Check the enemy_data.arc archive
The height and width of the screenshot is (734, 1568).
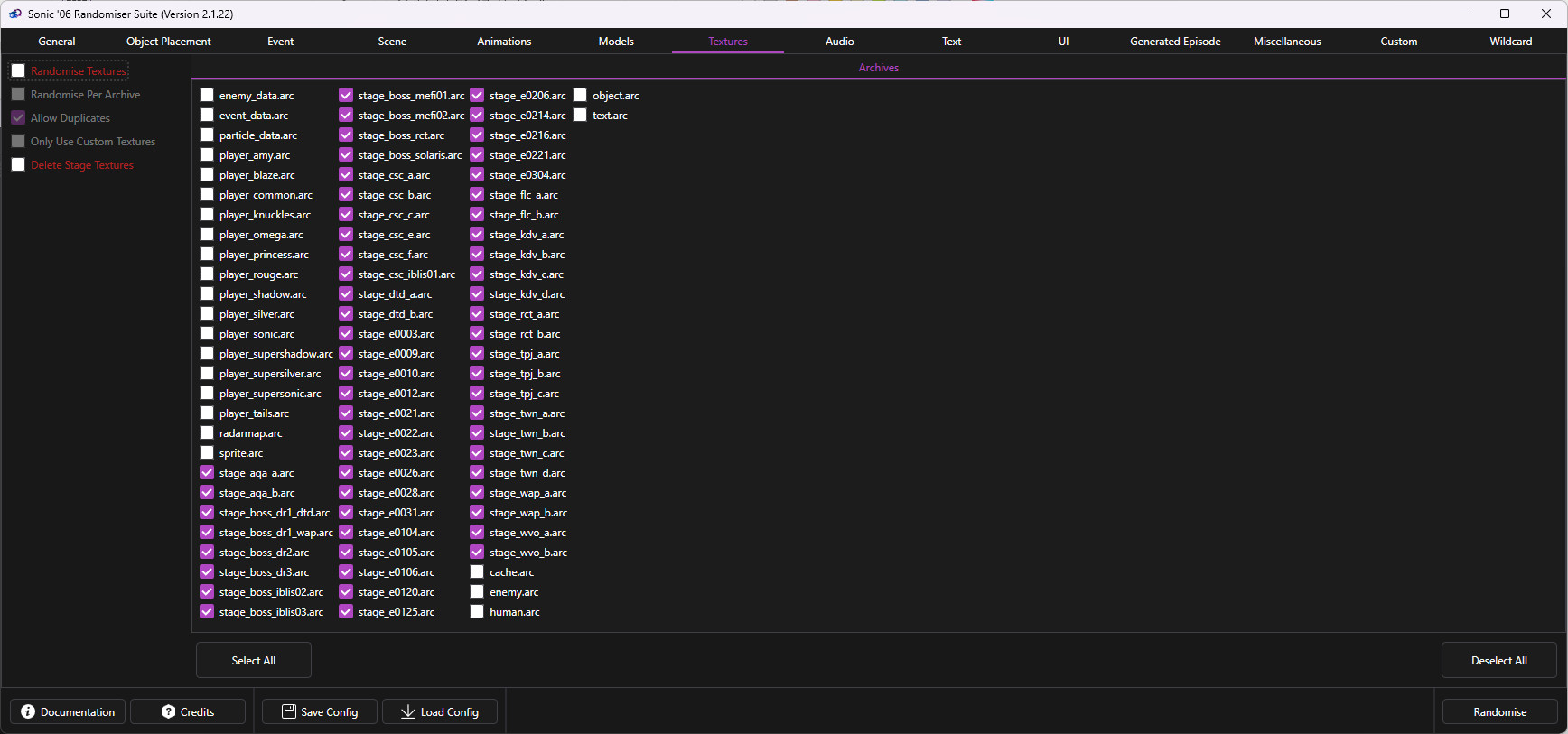pos(207,96)
